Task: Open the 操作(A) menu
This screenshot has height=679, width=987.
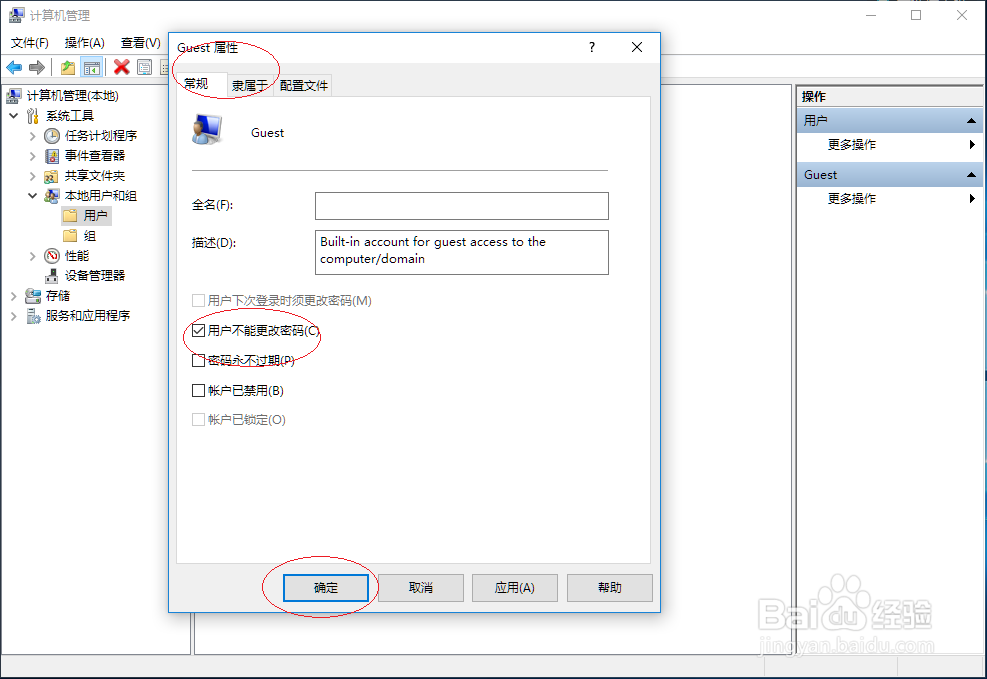Action: click(84, 43)
